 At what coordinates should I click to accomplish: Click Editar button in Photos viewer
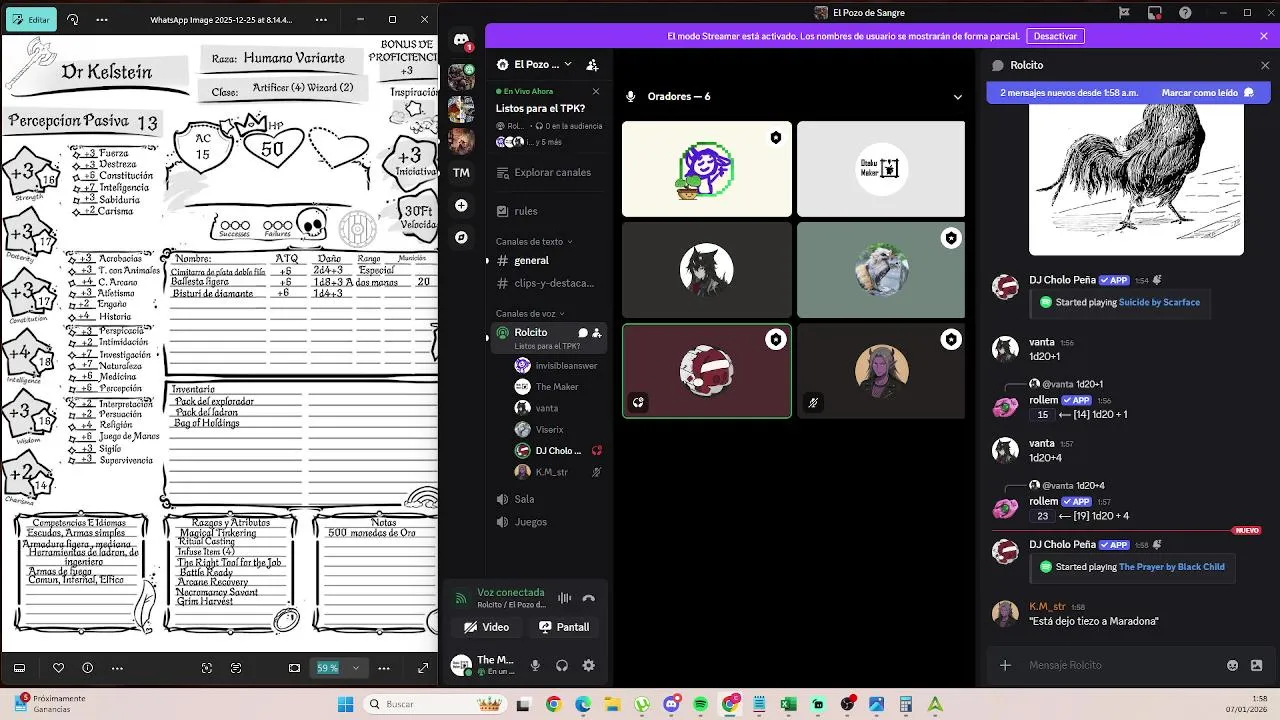[29, 19]
